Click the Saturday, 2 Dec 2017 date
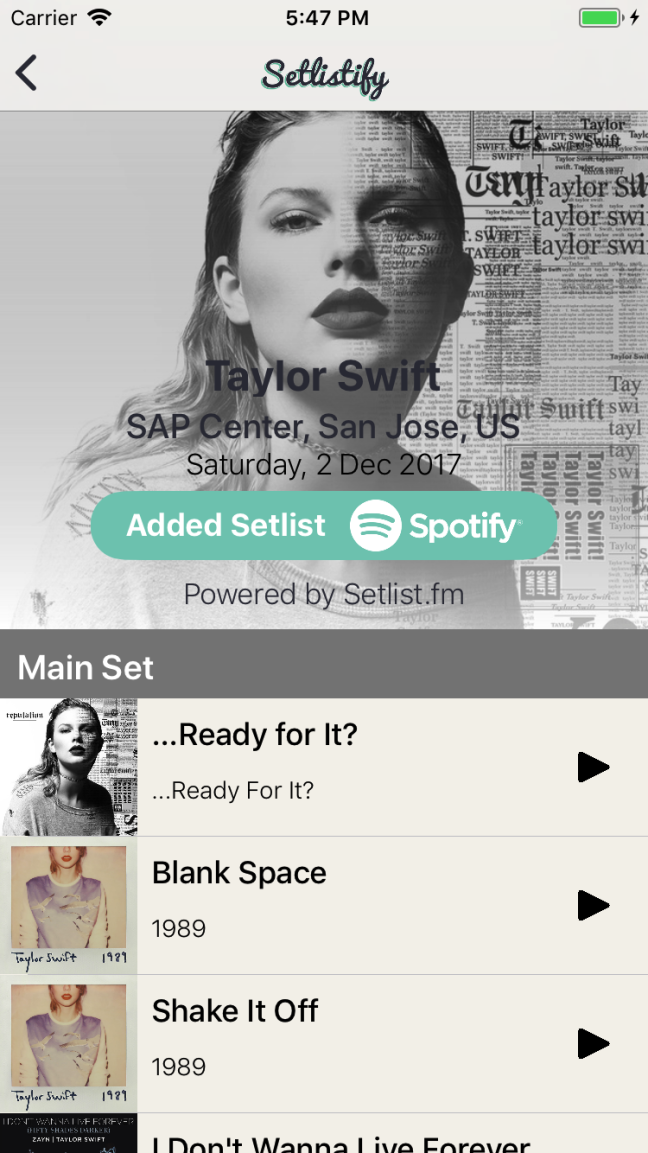648x1153 pixels. tap(324, 464)
